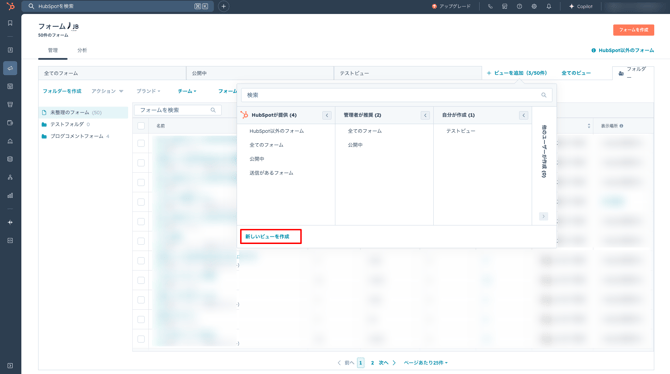The width and height of the screenshot is (670, 374).
Task: Toggle the フォルダー folder panel button
Action: point(633,73)
